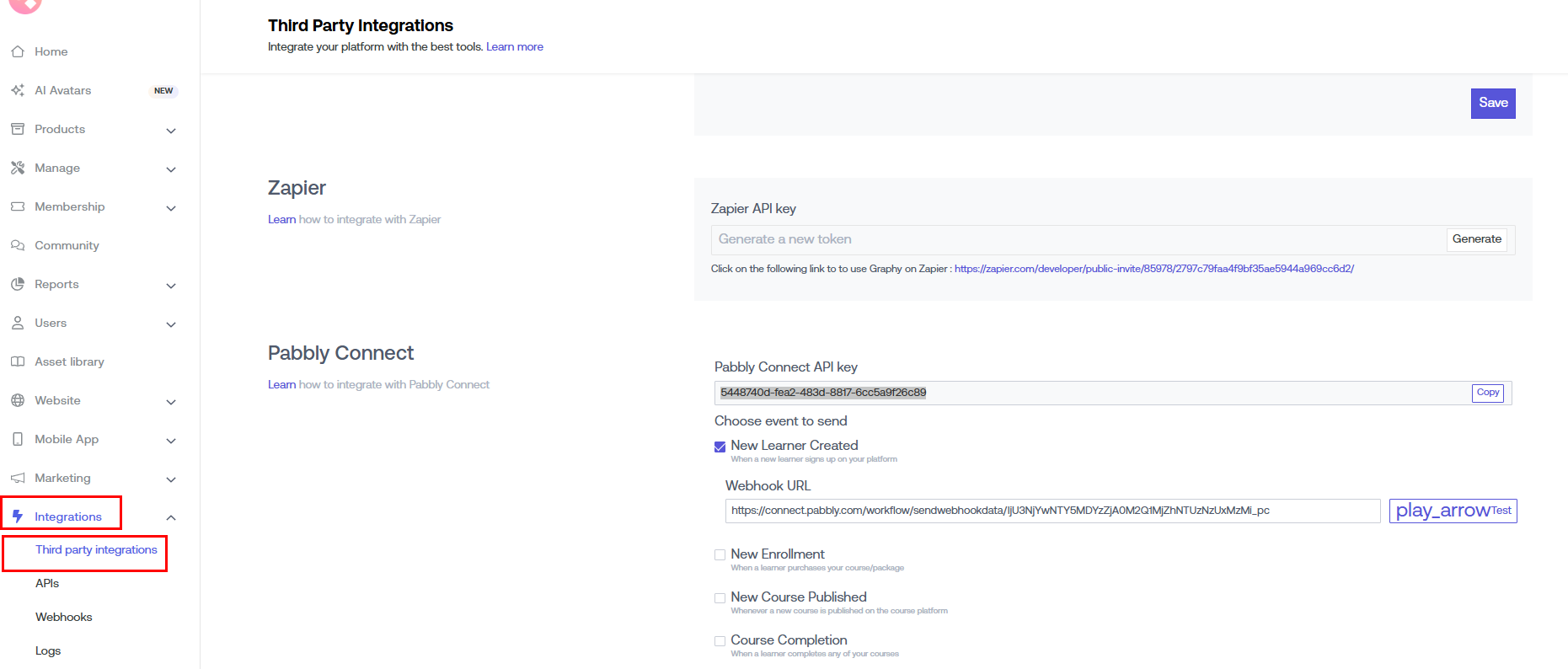Click the Home house icon in sidebar
The height and width of the screenshot is (669, 1568).
pos(18,51)
